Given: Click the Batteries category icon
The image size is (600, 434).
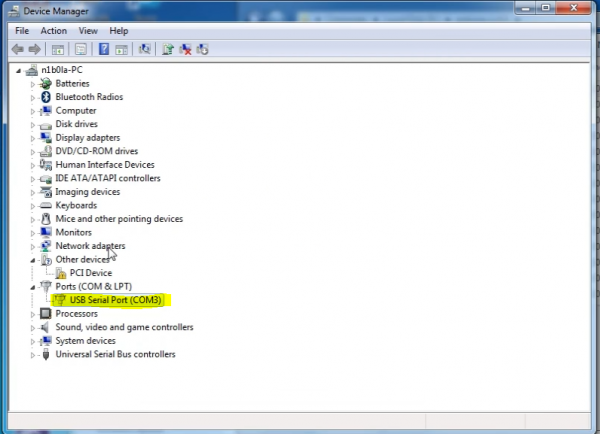Looking at the screenshot, I should tap(46, 83).
